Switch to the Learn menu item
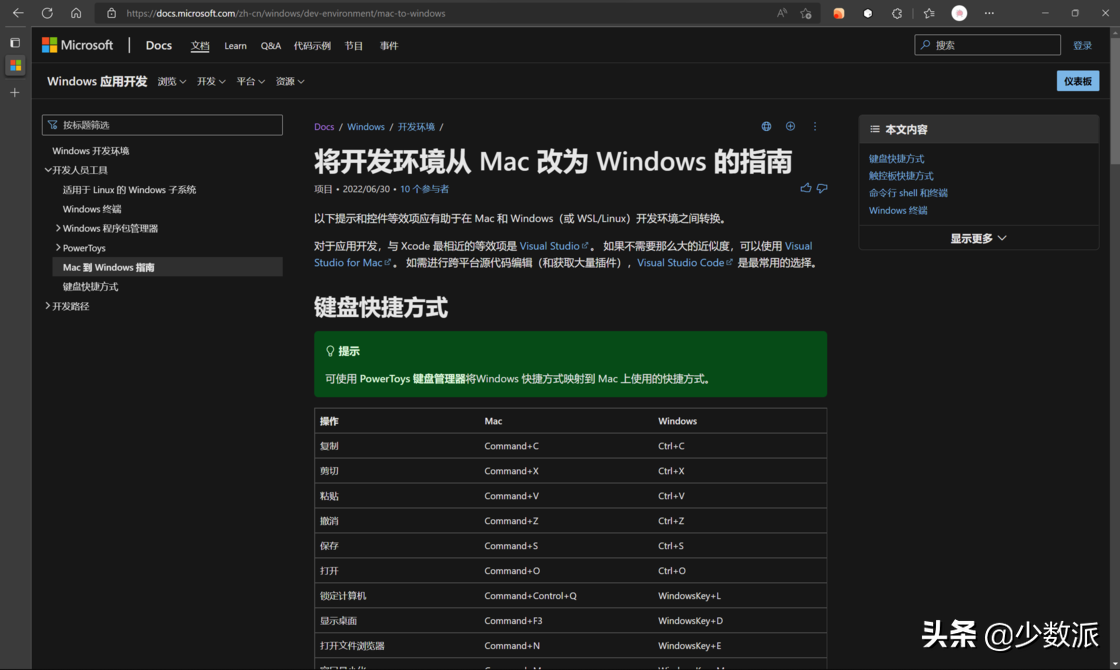 pos(235,45)
